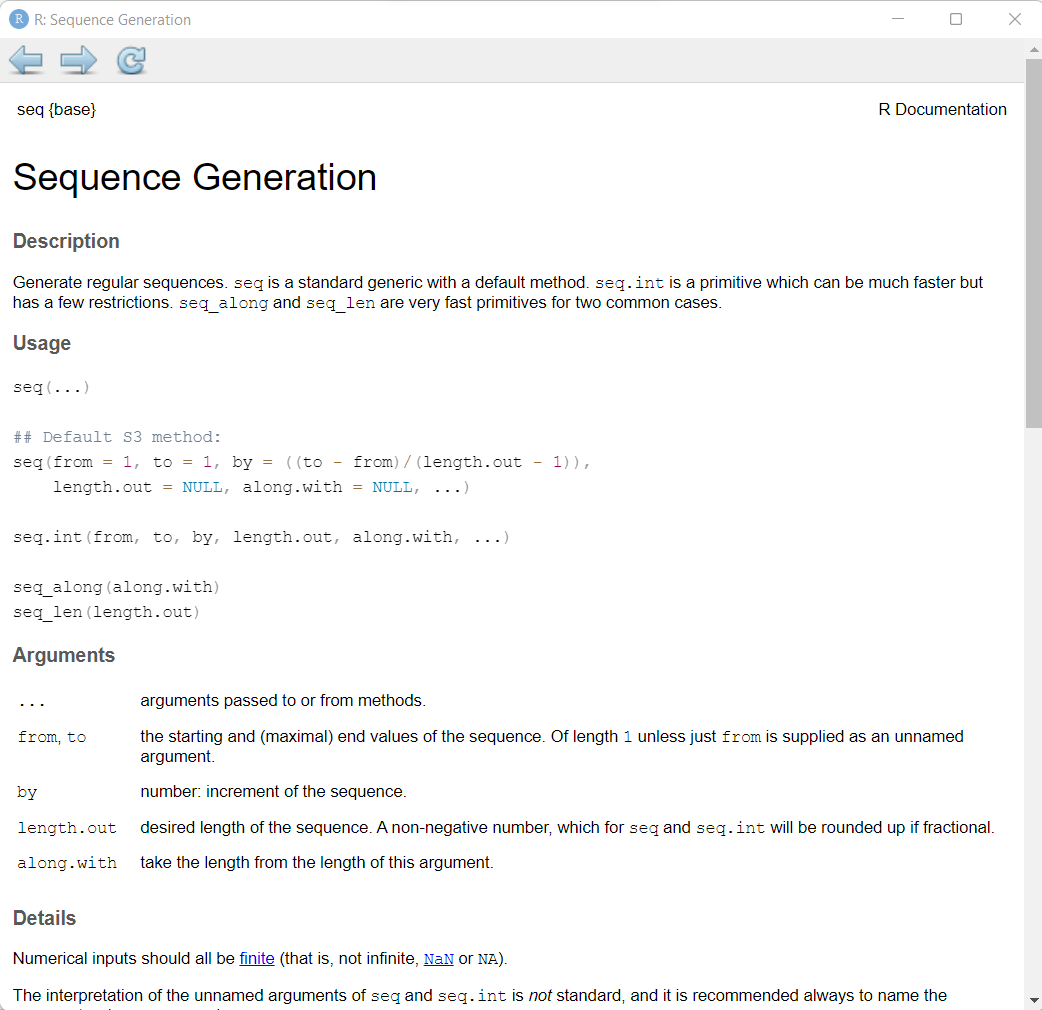Click the 'seq_along(along.with)' usage line
1042x1010 pixels.
click(x=116, y=587)
